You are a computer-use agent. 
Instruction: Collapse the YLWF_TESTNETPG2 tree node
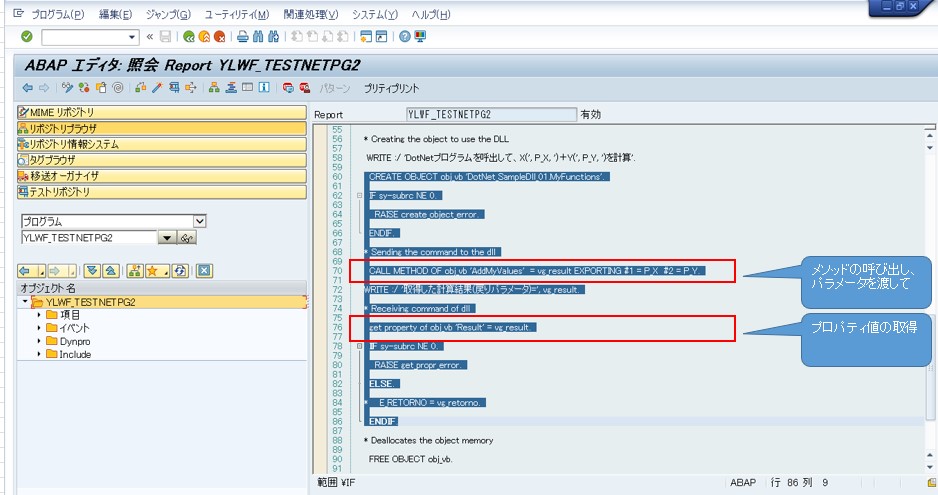(25, 302)
